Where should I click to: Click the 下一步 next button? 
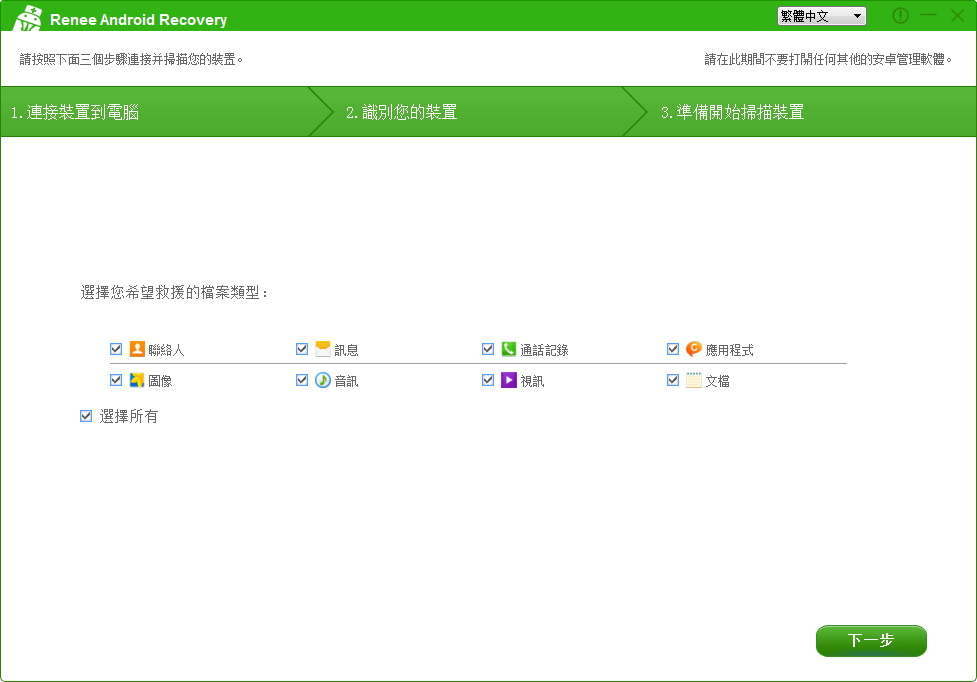[x=871, y=641]
